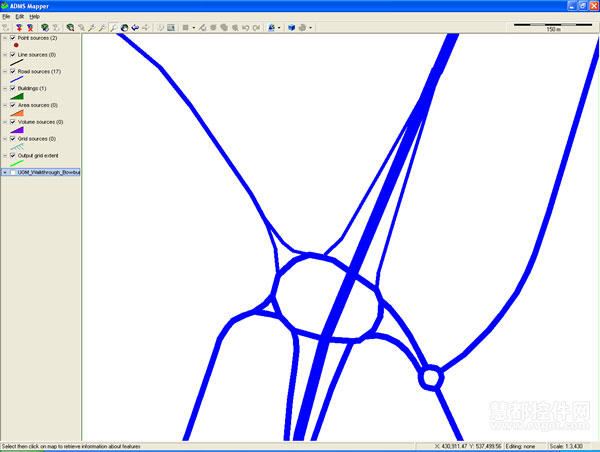Click the purple Volume sources symbol
The height and width of the screenshot is (452, 600).
point(17,130)
